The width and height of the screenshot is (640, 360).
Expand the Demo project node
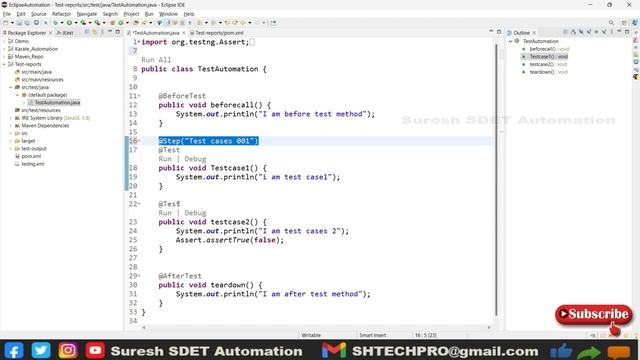tap(4, 41)
